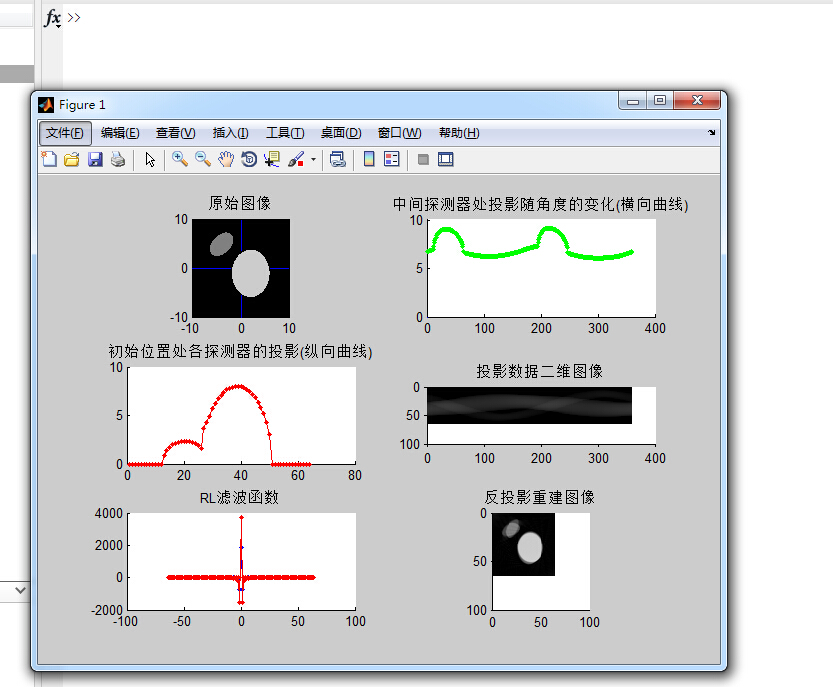833x687 pixels.
Task: Minimize the Figure 1 window
Action: pos(632,100)
